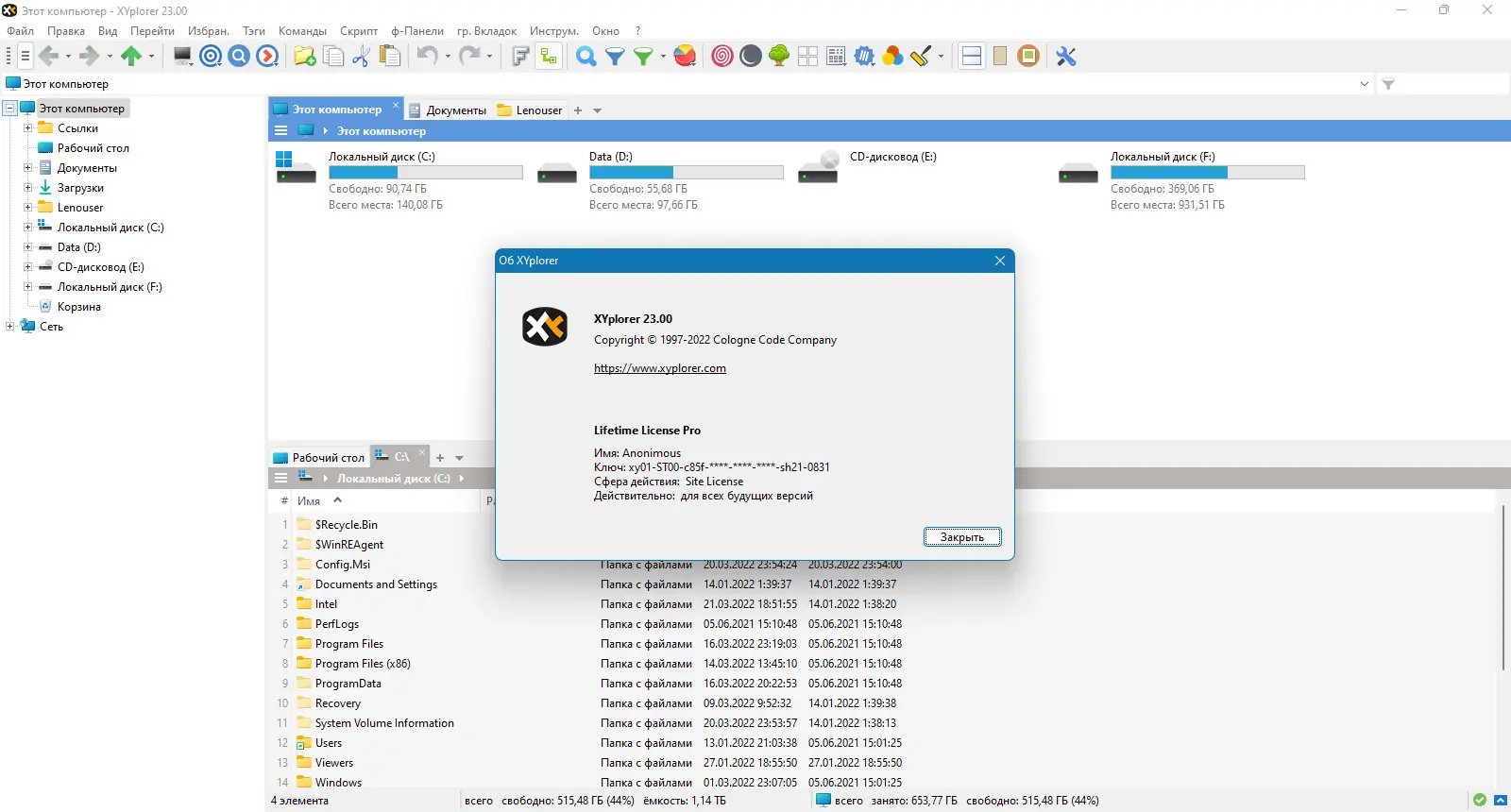
Task: Add a new tab next to Lenouser
Action: pos(578,110)
